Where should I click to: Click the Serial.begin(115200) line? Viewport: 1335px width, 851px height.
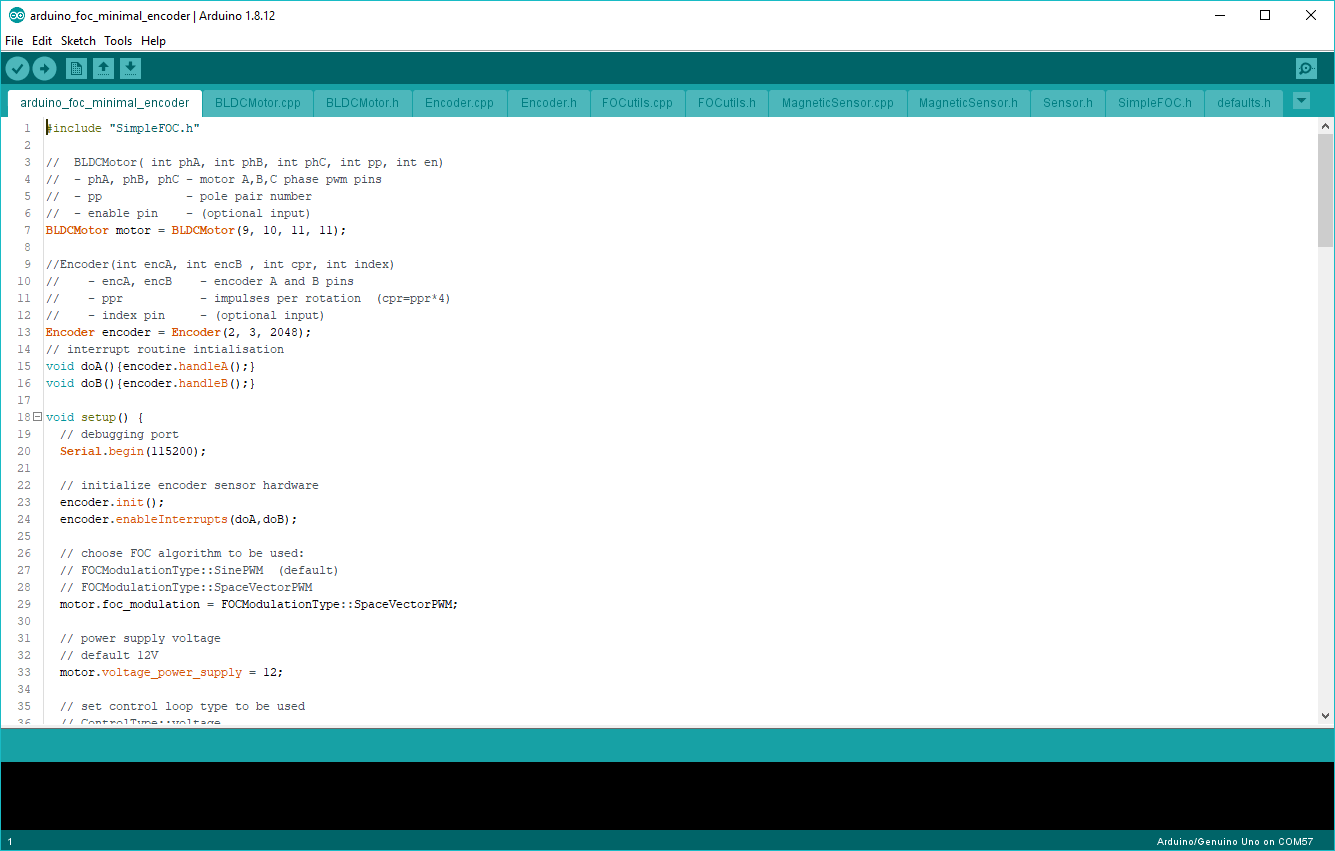click(133, 451)
